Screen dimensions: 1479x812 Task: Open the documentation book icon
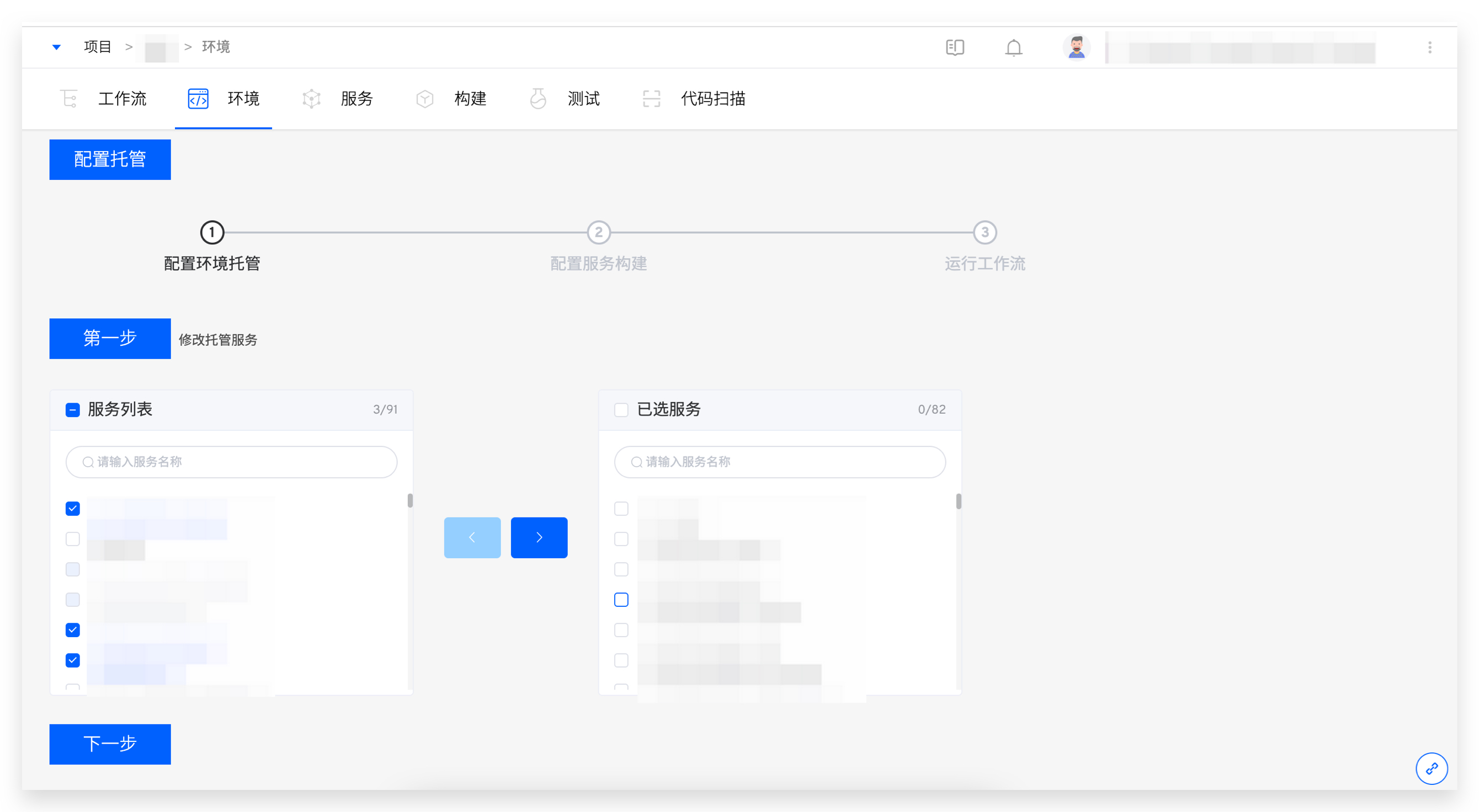pos(955,47)
